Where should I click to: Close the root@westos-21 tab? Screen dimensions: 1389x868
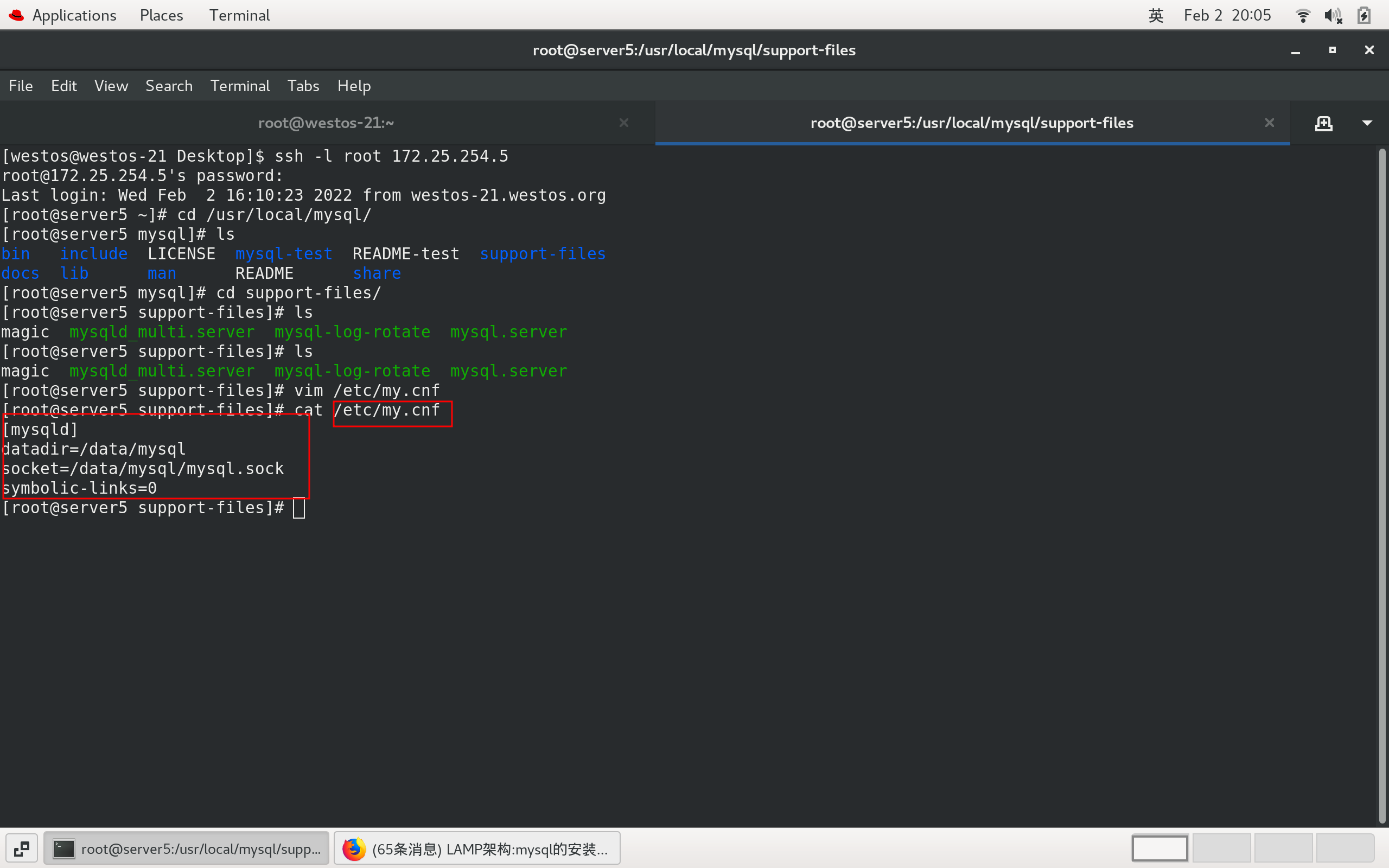coord(624,123)
